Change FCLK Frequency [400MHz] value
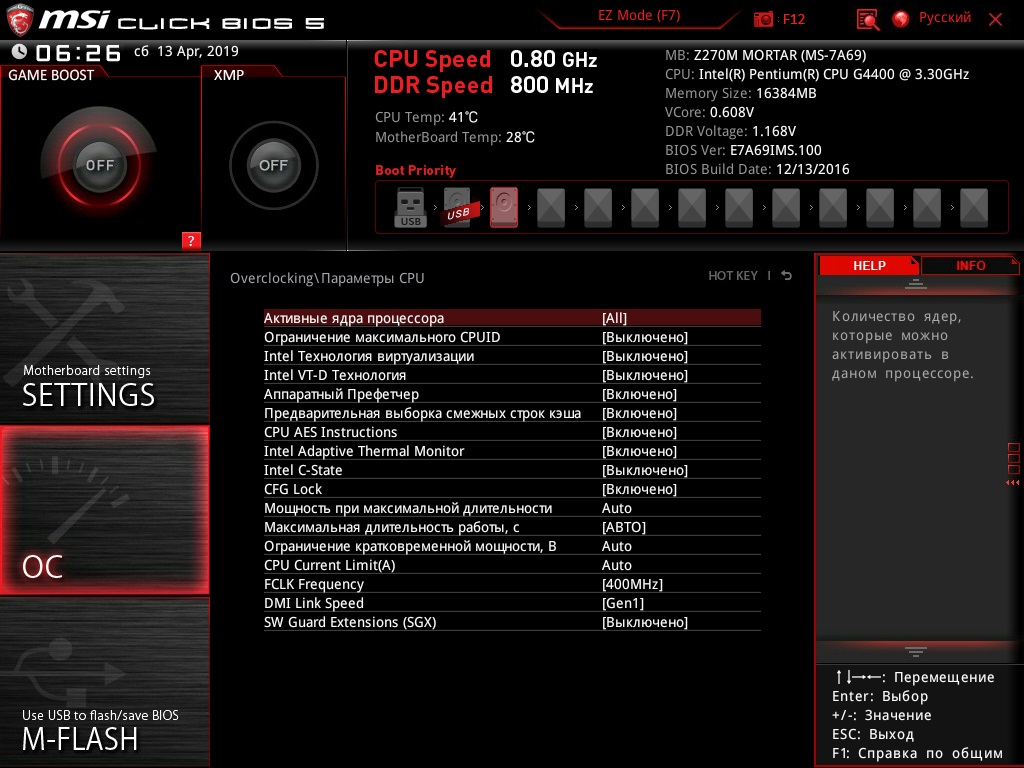The width and height of the screenshot is (1024, 768). point(512,583)
